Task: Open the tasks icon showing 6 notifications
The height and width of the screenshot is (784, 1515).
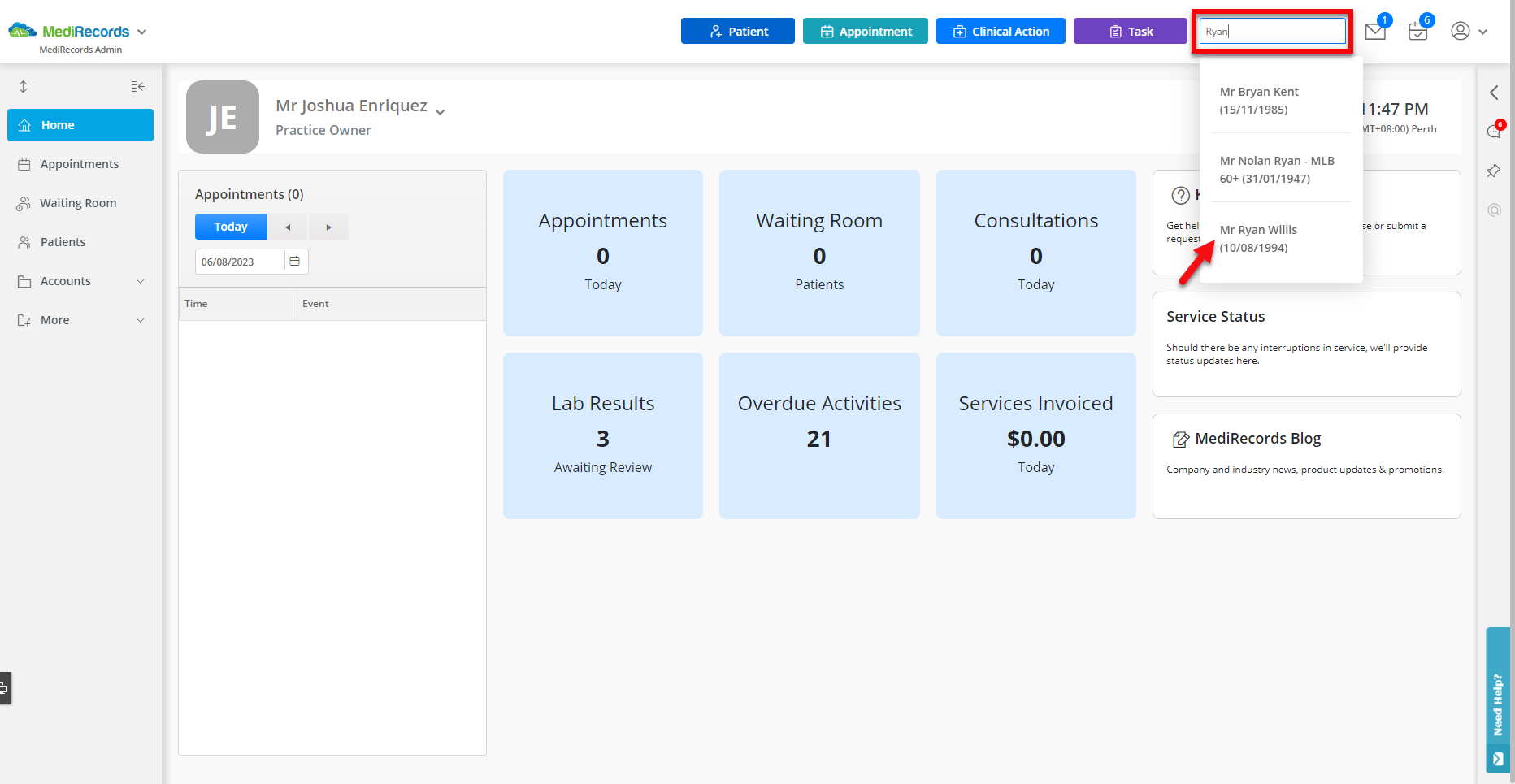Action: click(x=1417, y=31)
